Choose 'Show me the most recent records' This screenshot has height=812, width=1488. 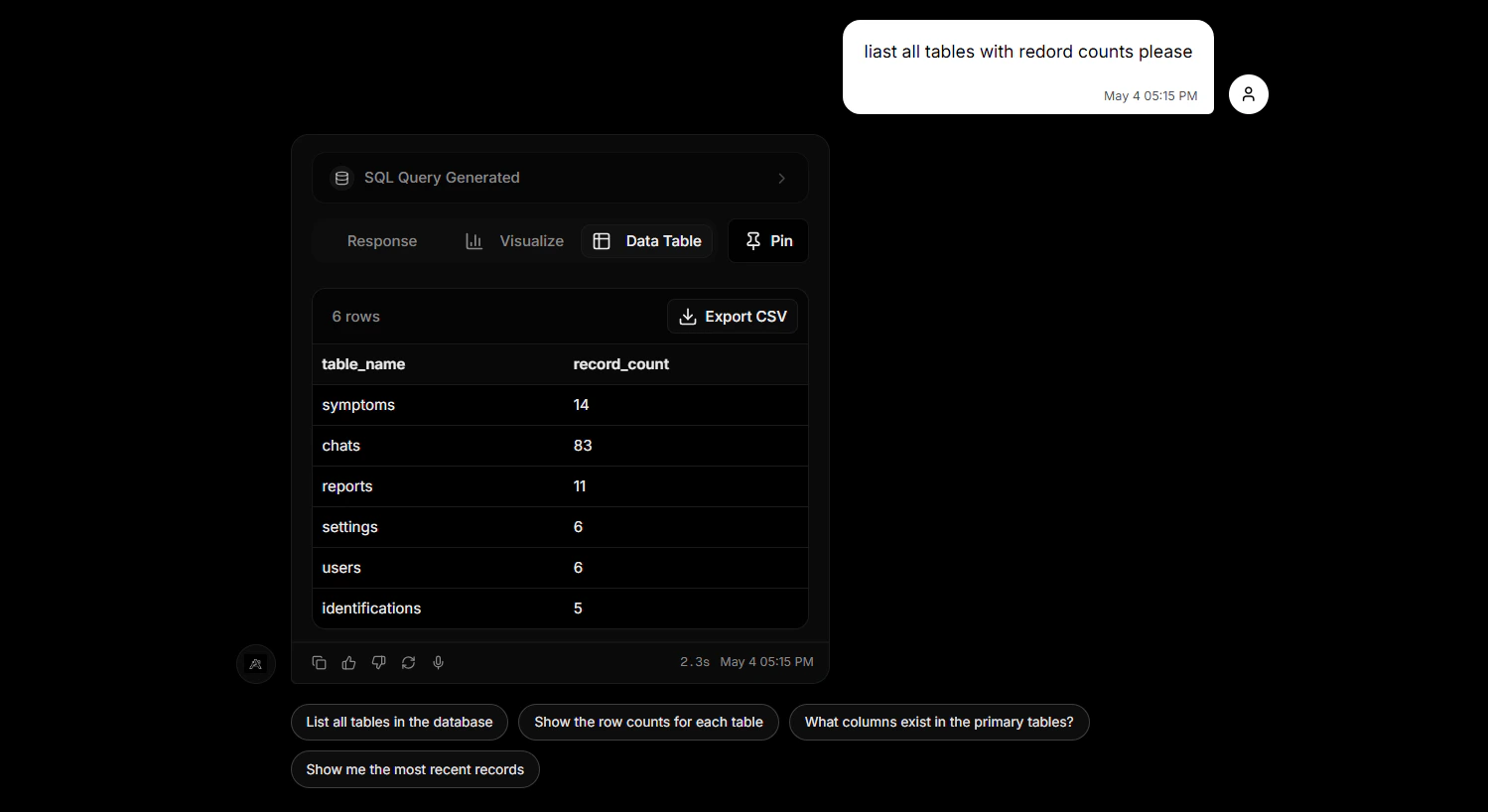(x=415, y=769)
